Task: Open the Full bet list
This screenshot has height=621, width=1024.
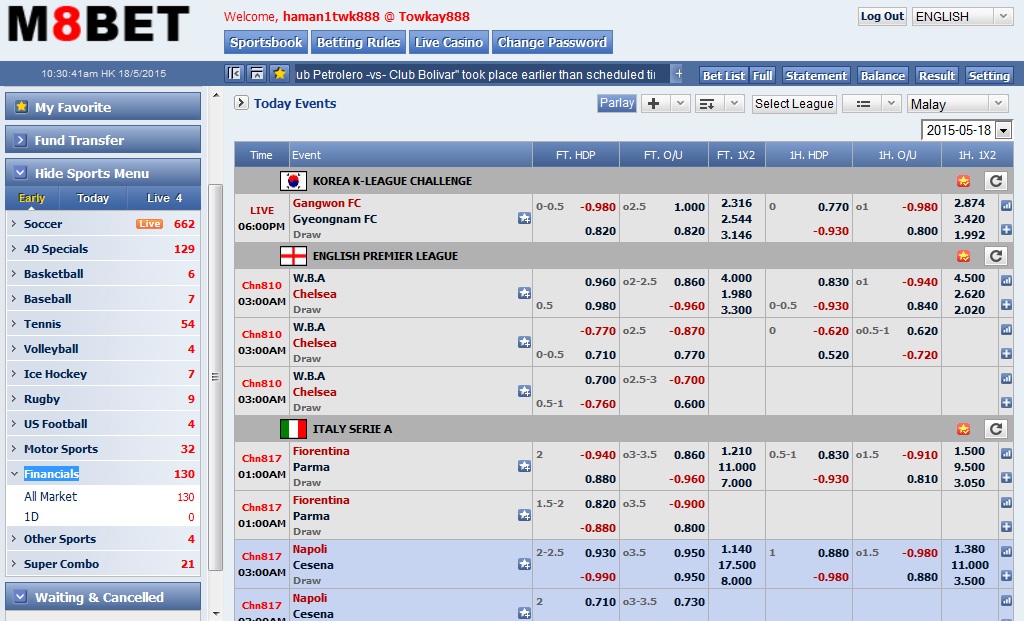Action: pos(763,76)
